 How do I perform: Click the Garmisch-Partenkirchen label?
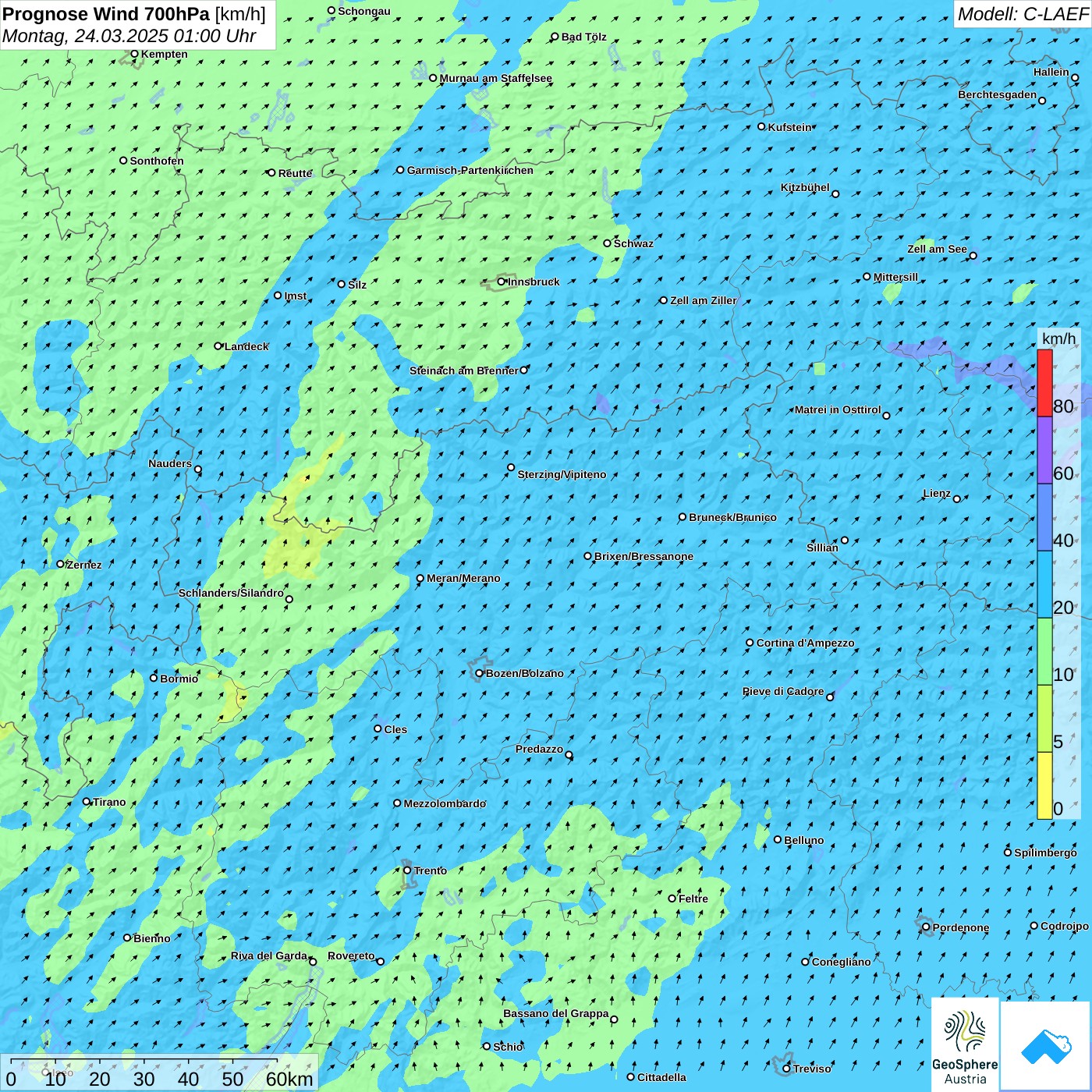tap(470, 170)
